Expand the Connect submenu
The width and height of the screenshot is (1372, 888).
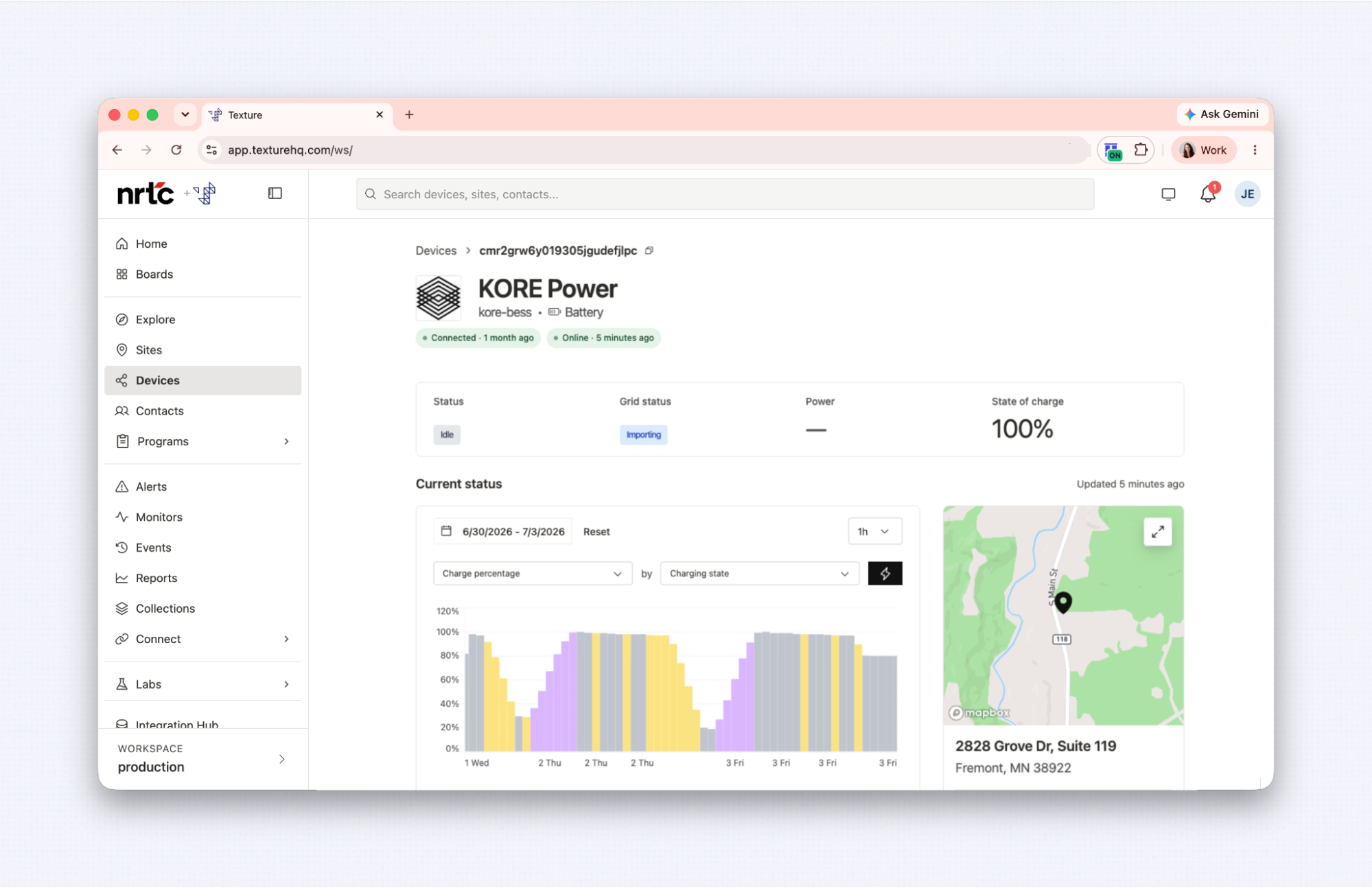click(286, 639)
